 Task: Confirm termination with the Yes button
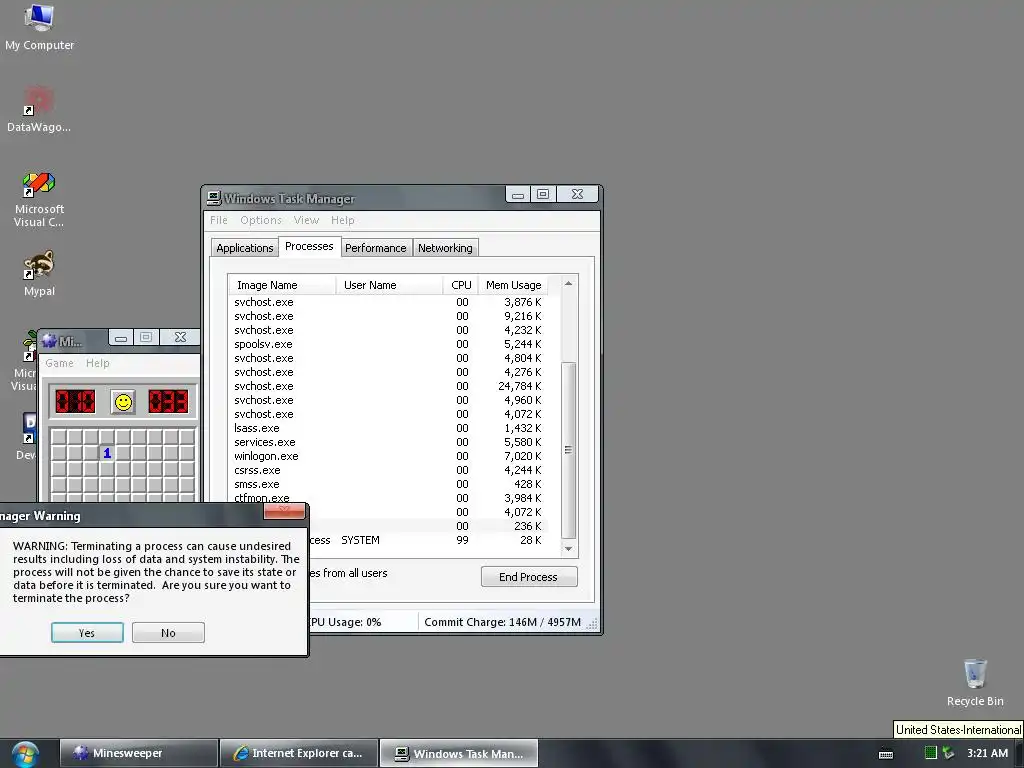point(87,633)
